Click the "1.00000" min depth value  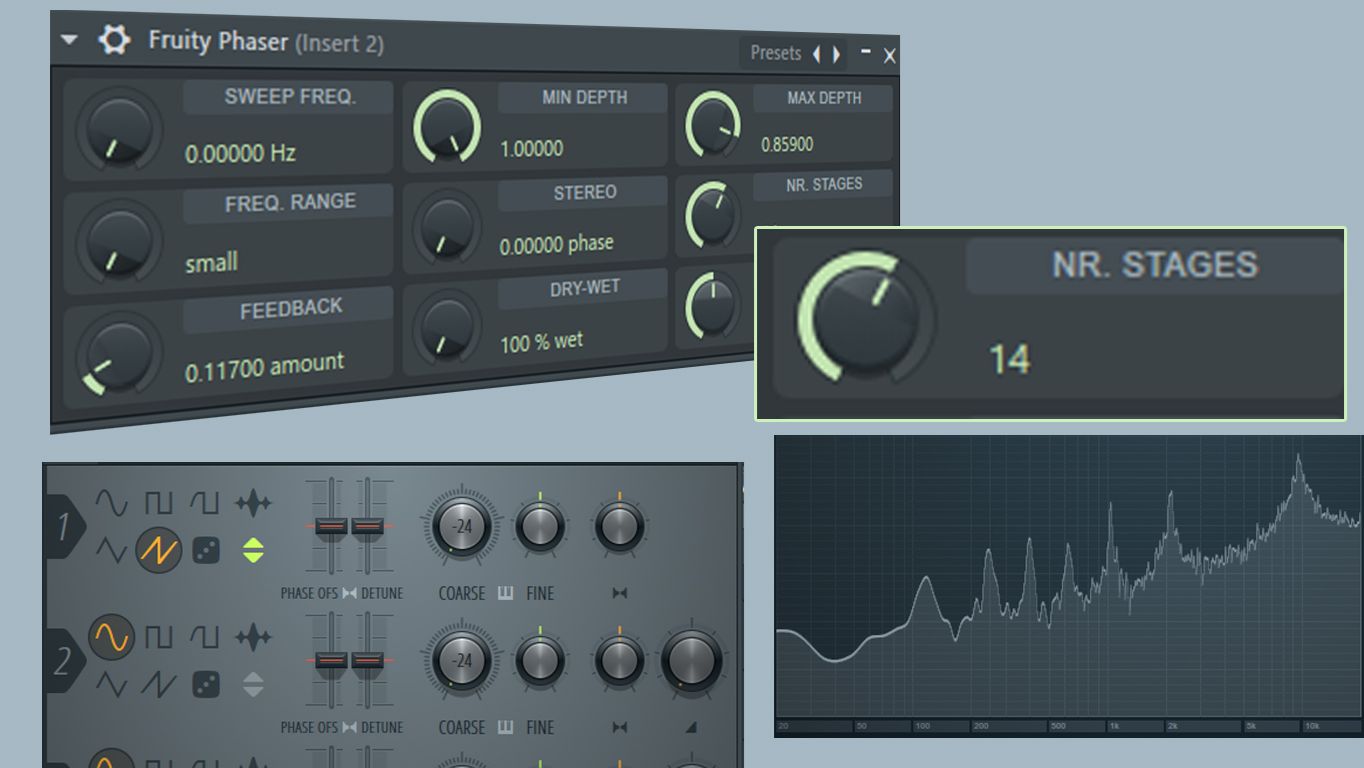coord(532,149)
